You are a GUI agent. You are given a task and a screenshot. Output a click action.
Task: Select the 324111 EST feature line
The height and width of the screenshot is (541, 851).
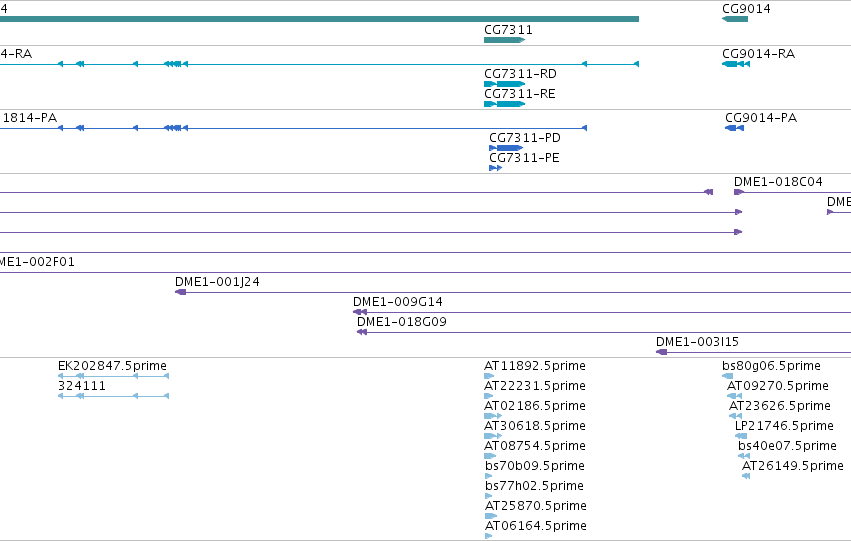[113, 396]
